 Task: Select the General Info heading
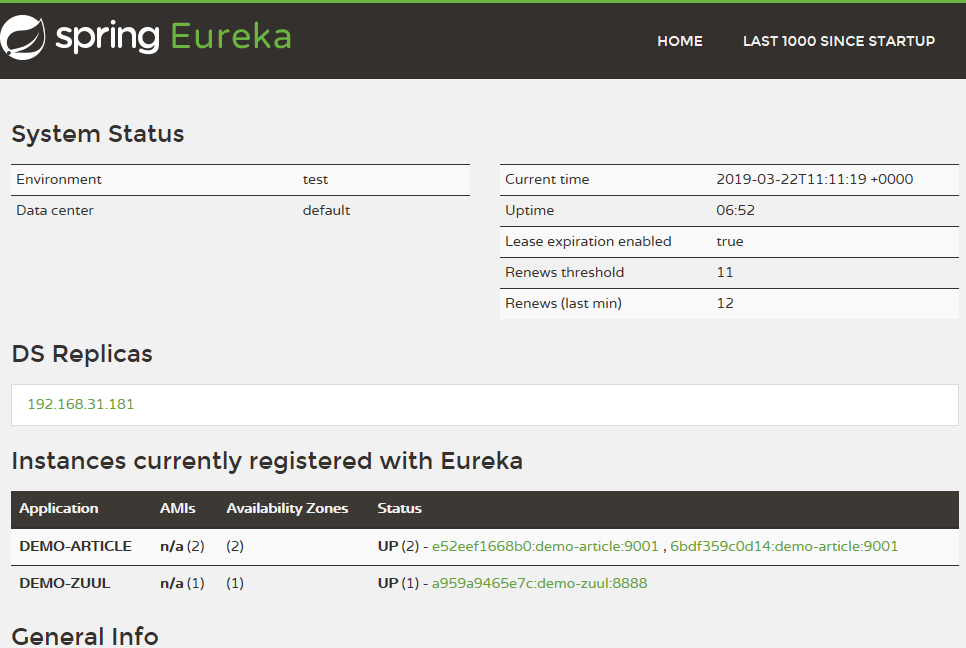point(85,636)
